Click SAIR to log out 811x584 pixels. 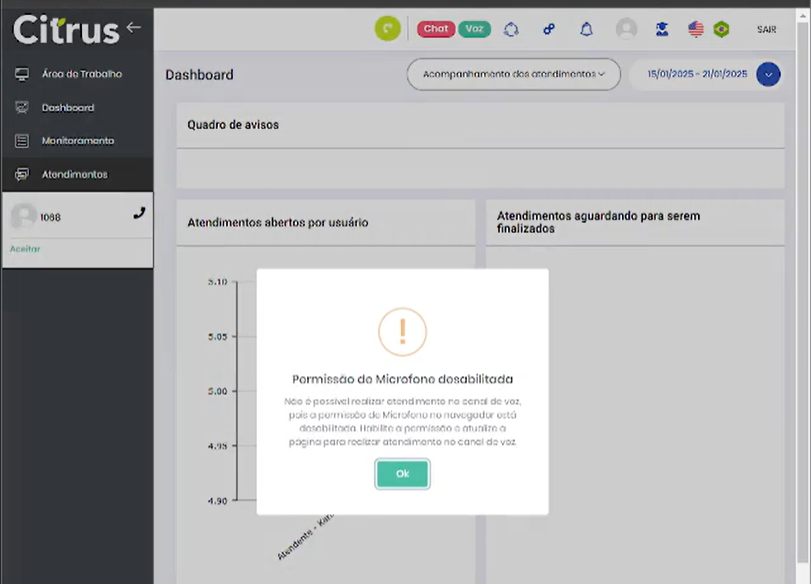[766, 30]
